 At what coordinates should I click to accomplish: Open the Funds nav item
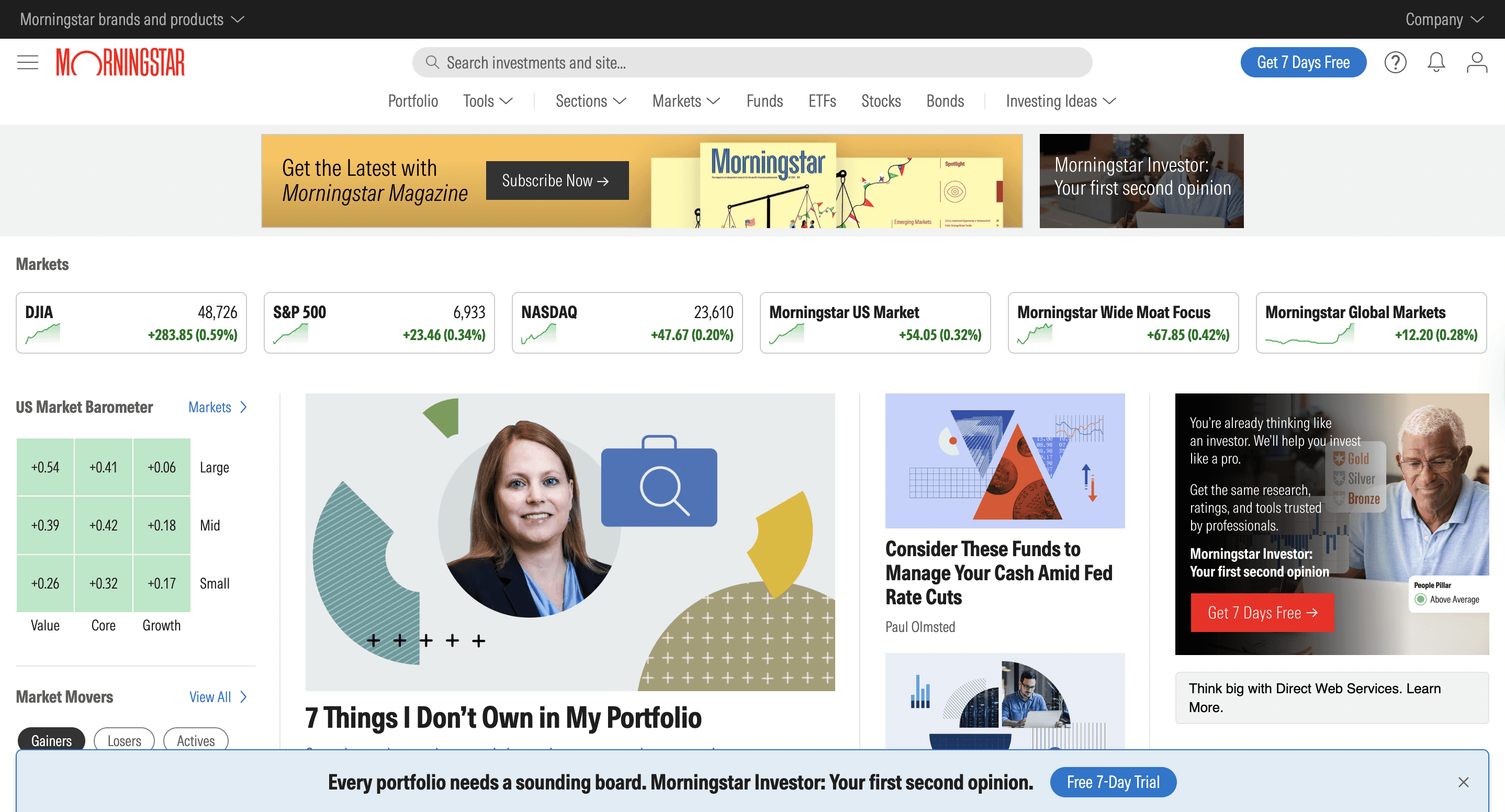click(x=764, y=101)
